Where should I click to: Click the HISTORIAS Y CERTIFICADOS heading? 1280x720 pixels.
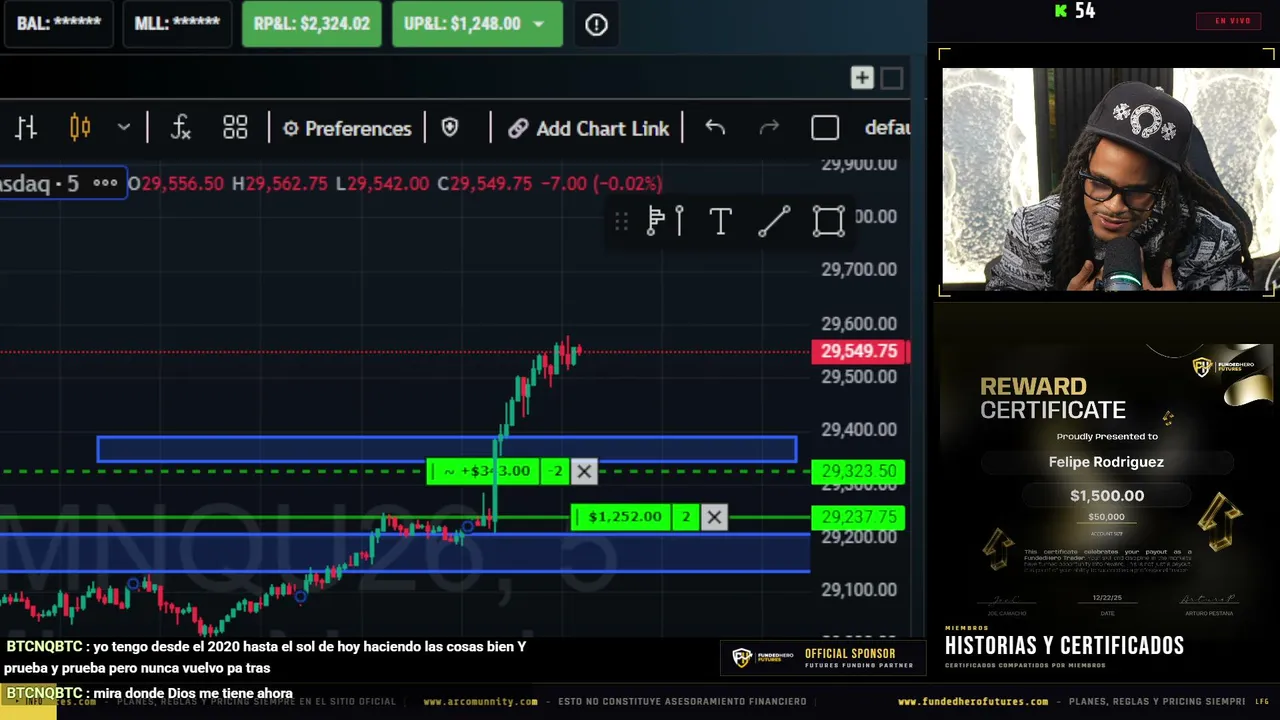[1064, 646]
